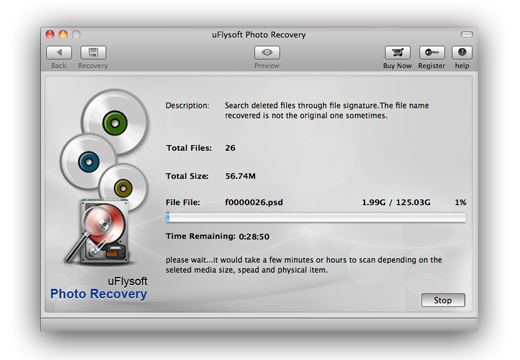The height and width of the screenshot is (360, 520).
Task: Click the Recovery floppy-disk icon
Action: [93, 53]
